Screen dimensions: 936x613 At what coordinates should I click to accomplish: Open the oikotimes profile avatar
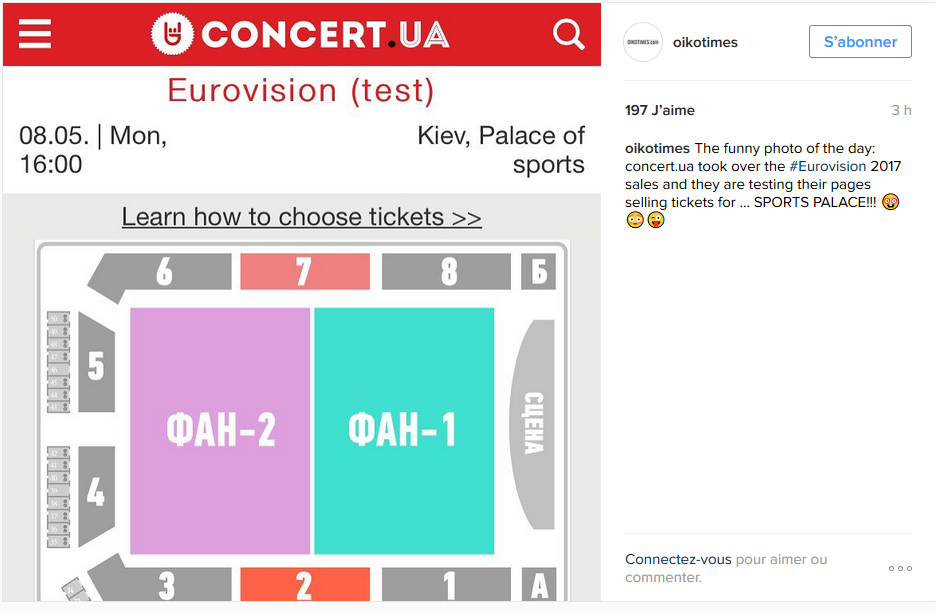[643, 42]
